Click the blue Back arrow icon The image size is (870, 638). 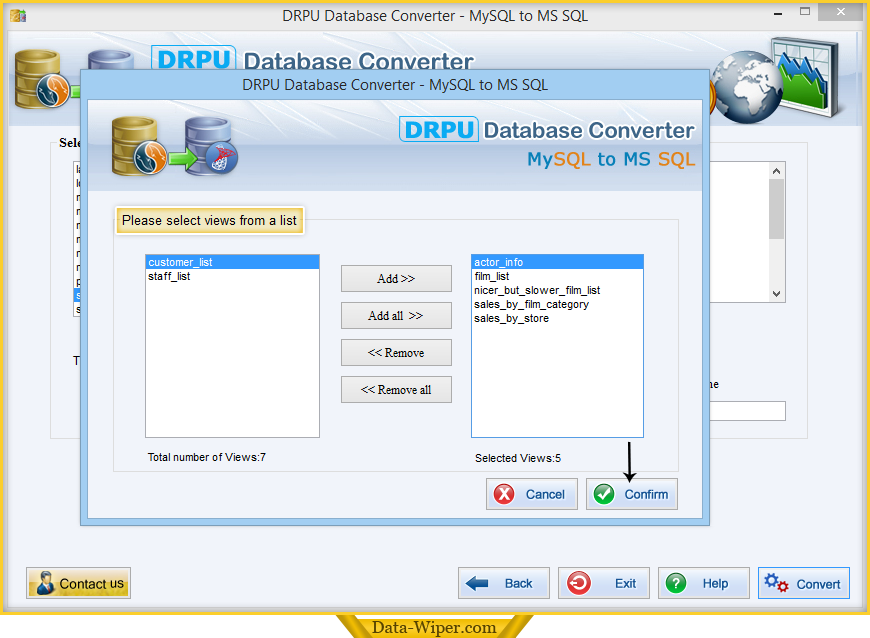tap(478, 583)
